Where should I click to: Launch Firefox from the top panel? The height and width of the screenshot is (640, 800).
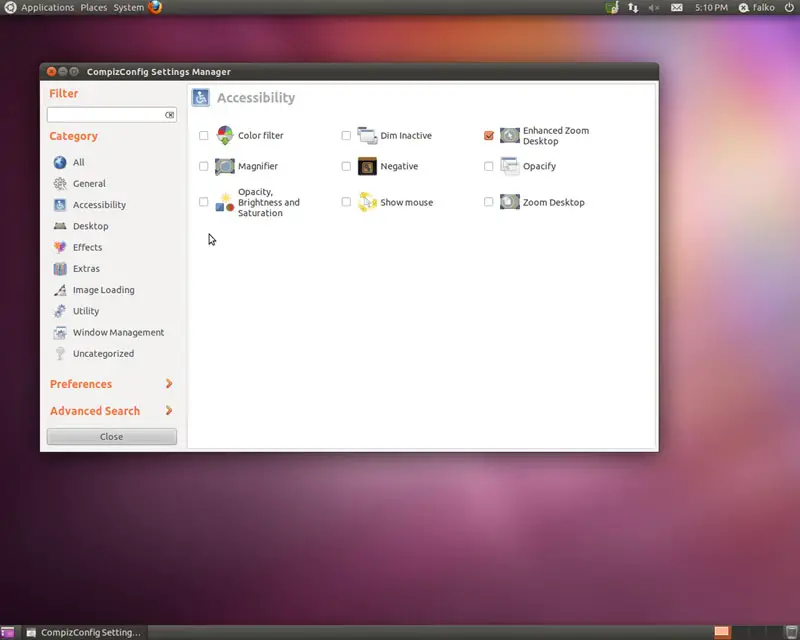pos(155,7)
